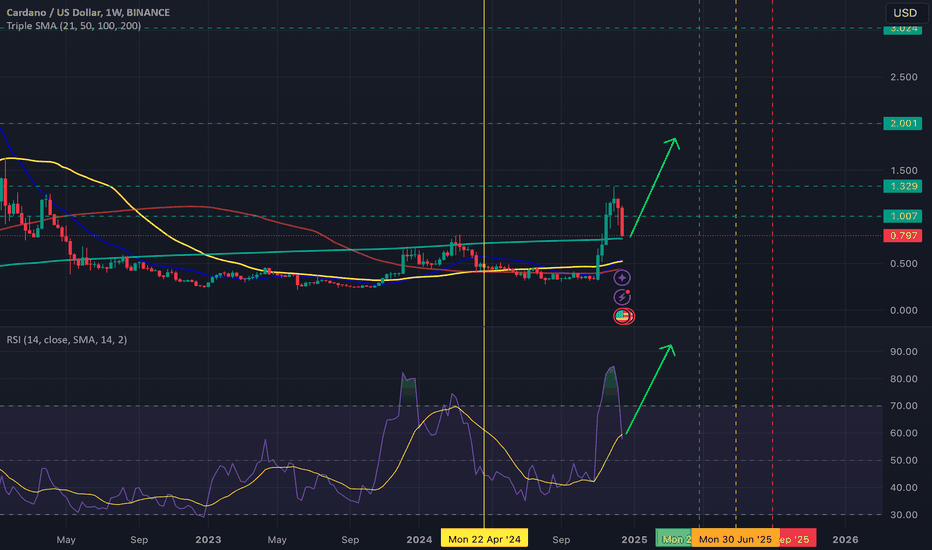
Task: Click the 0.500 price axis value
Action: coord(903,264)
